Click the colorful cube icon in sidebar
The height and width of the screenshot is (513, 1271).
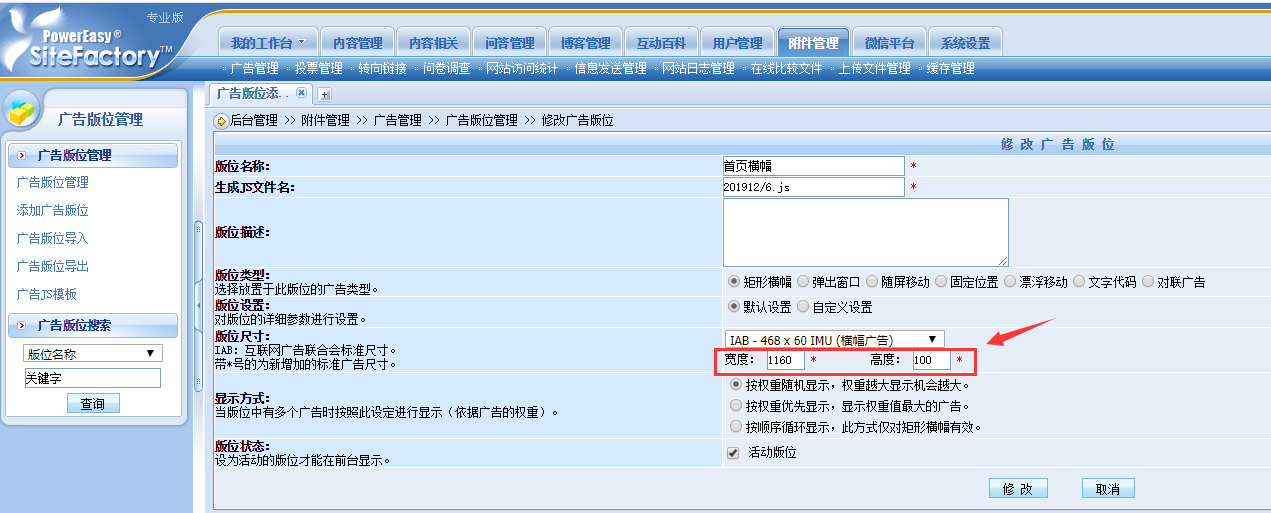(23, 112)
